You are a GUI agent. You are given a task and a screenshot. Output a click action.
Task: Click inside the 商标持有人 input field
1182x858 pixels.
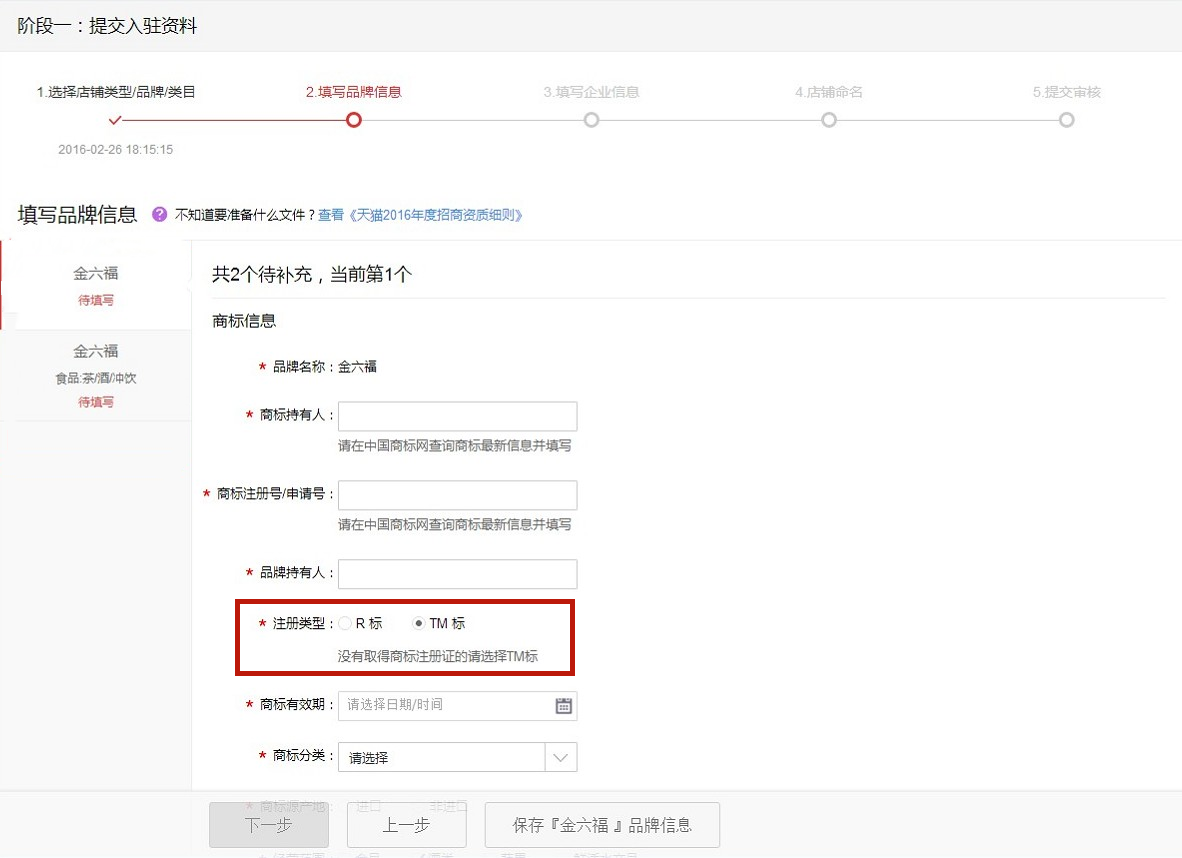tap(456, 416)
